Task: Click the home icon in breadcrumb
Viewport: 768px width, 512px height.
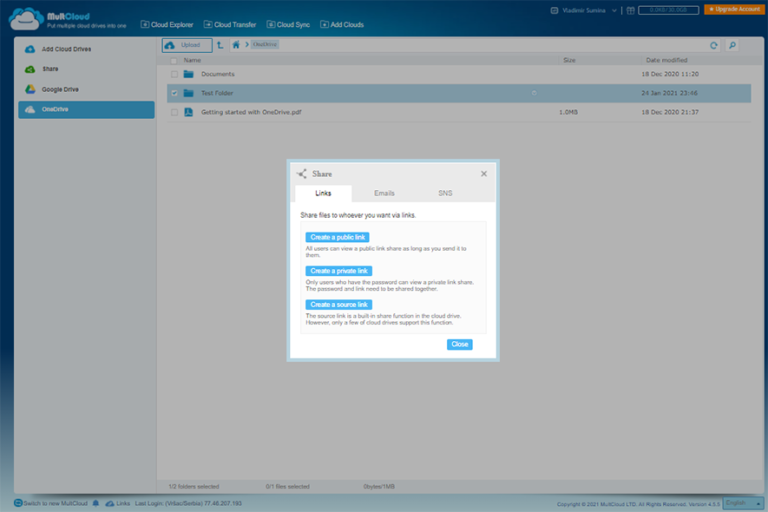Action: point(236,45)
